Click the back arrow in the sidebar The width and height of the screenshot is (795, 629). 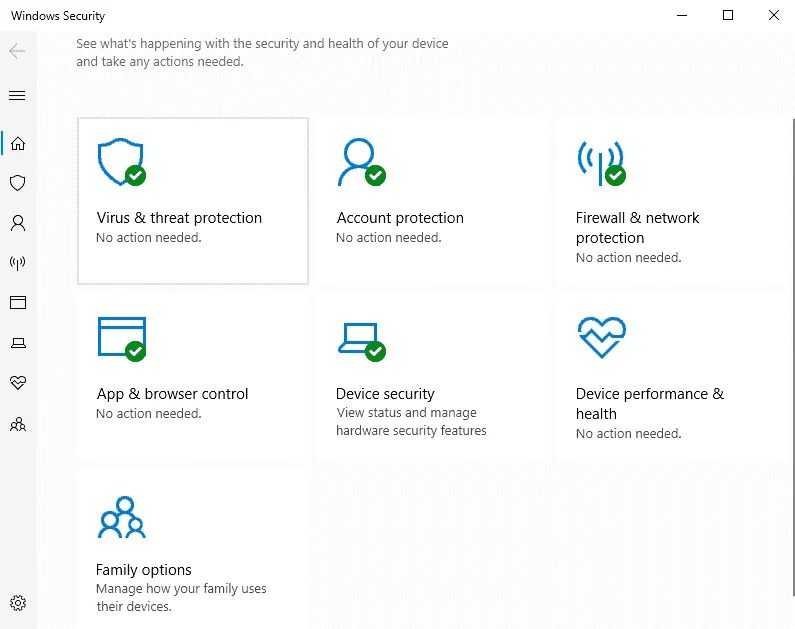17,51
